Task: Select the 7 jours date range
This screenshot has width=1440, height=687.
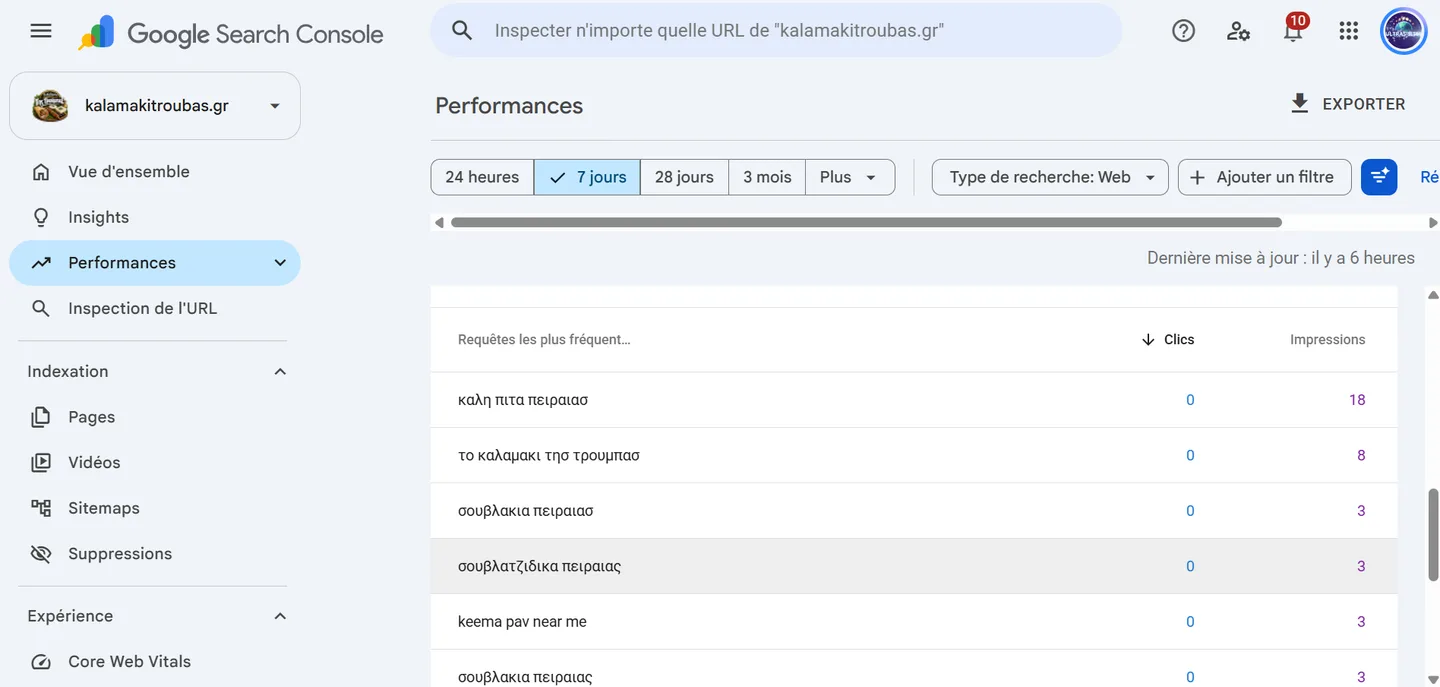Action: (x=587, y=177)
